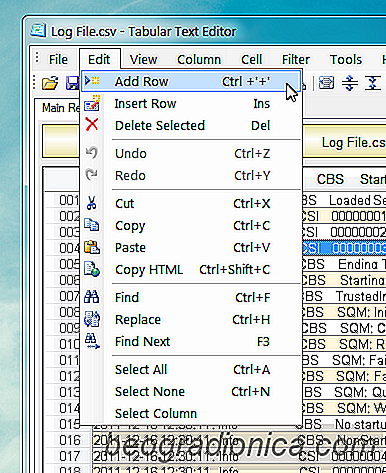Click the CBS column header
This screenshot has width=386, height=473.
coord(330,179)
